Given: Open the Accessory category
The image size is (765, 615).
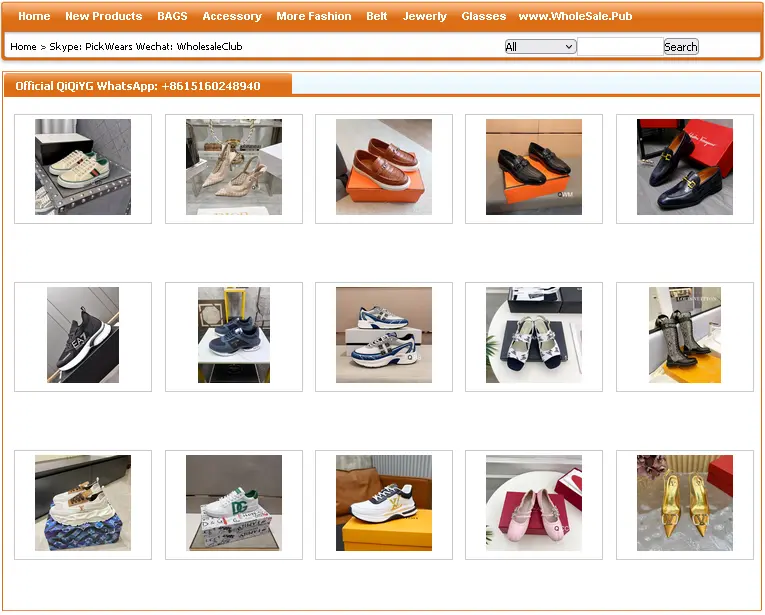Looking at the screenshot, I should [x=232, y=16].
